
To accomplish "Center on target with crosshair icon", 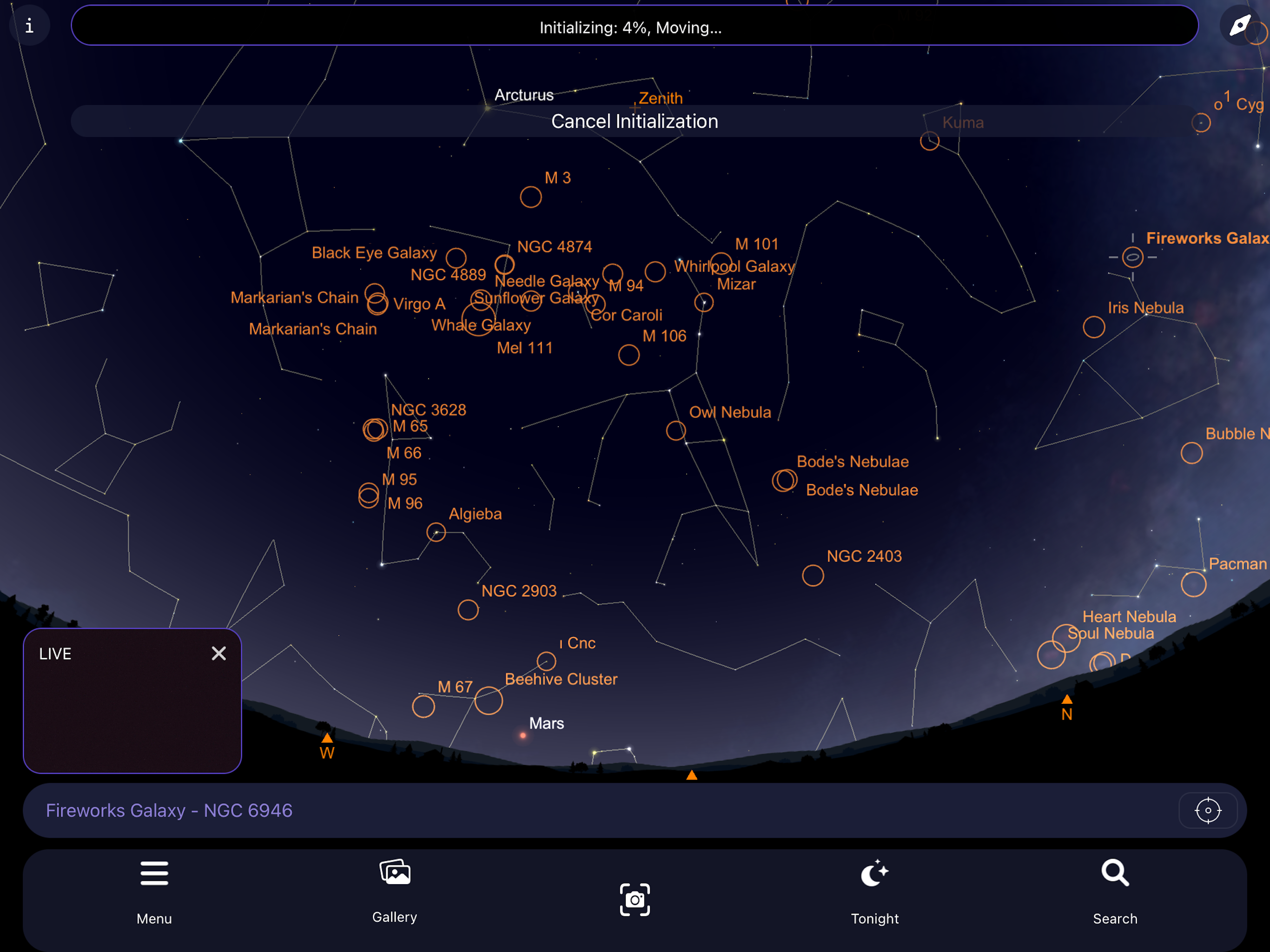I will coord(1208,811).
